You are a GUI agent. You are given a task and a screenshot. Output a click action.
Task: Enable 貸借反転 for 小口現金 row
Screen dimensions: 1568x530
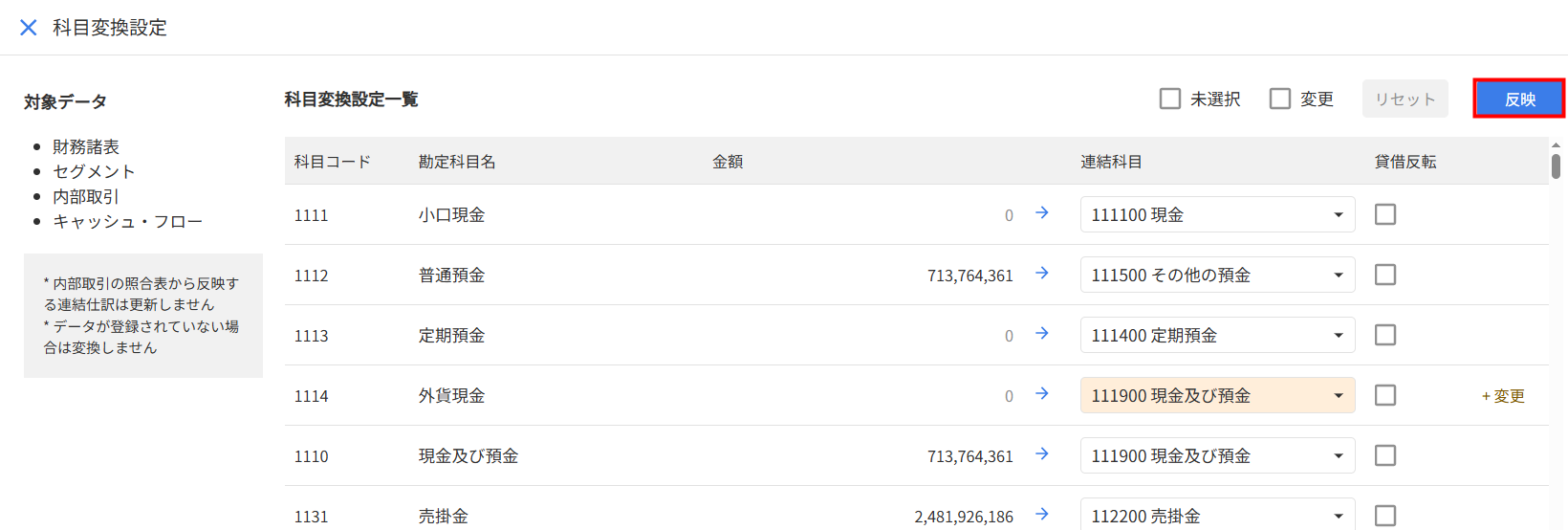click(1385, 214)
